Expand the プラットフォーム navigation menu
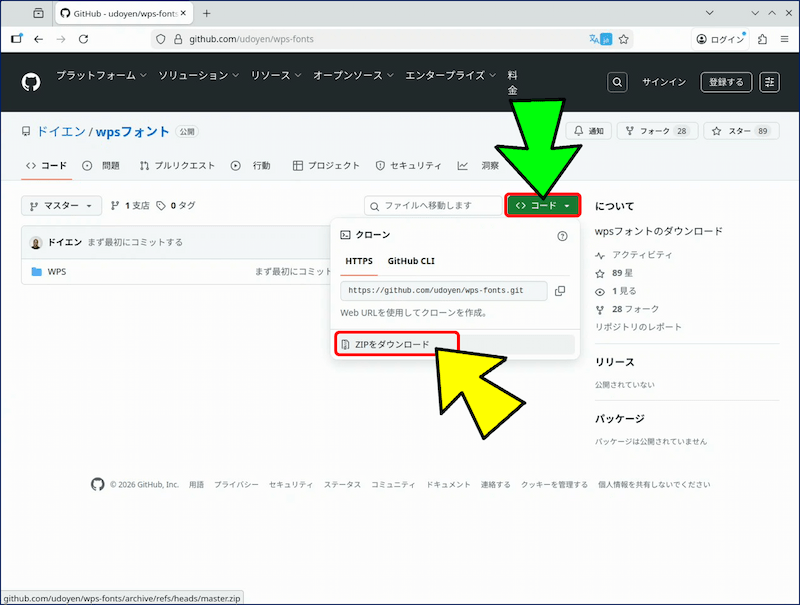Viewport: 800px width, 605px height. [x=101, y=75]
